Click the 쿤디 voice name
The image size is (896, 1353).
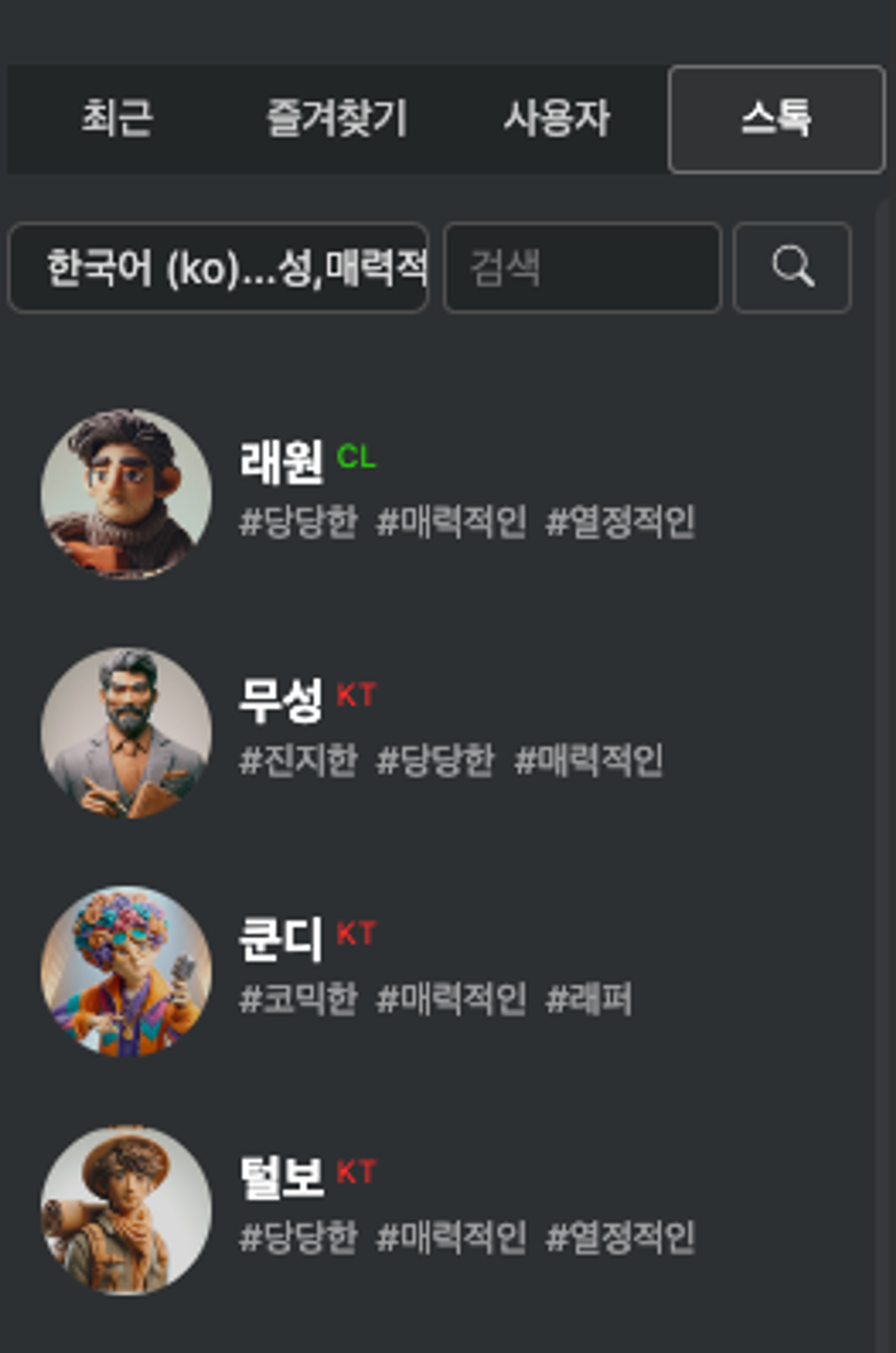280,939
